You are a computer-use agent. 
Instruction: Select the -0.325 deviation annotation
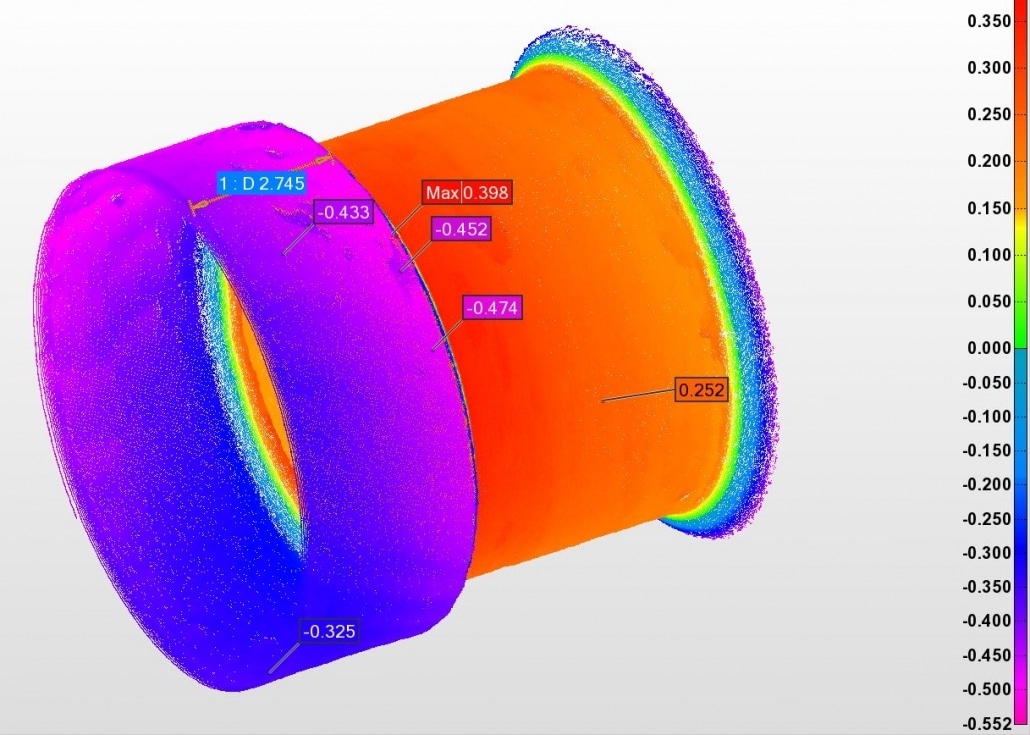click(329, 631)
